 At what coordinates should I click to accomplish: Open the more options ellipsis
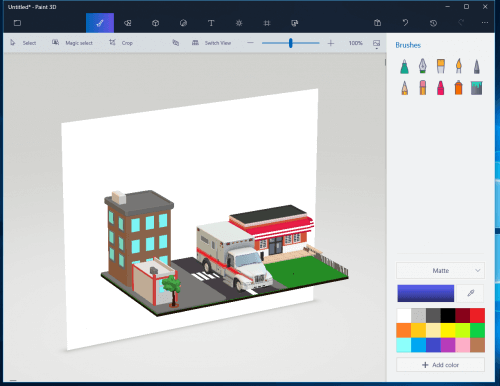click(x=485, y=23)
